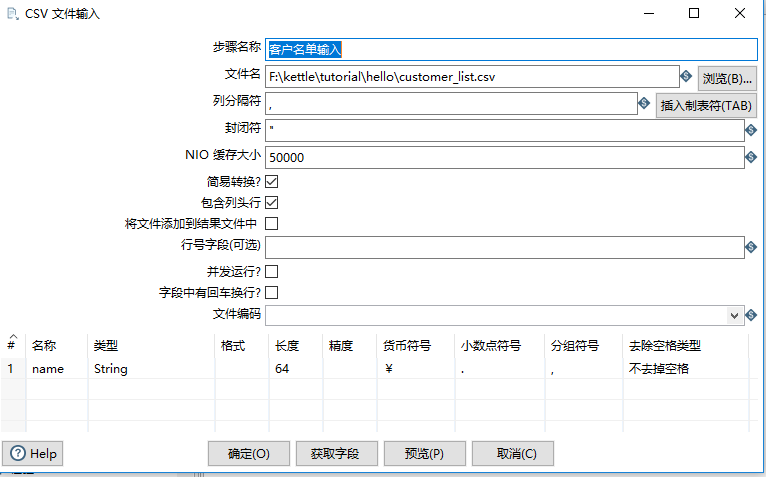Click the 列分隔符 input field
The image size is (766, 477).
click(451, 104)
